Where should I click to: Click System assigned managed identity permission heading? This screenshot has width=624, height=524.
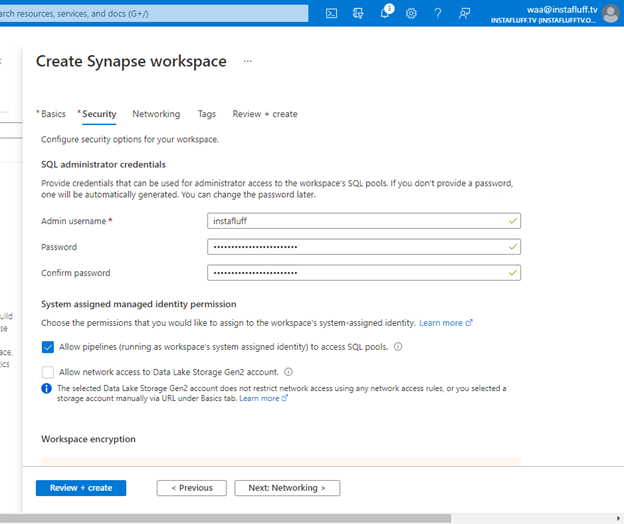click(x=138, y=304)
